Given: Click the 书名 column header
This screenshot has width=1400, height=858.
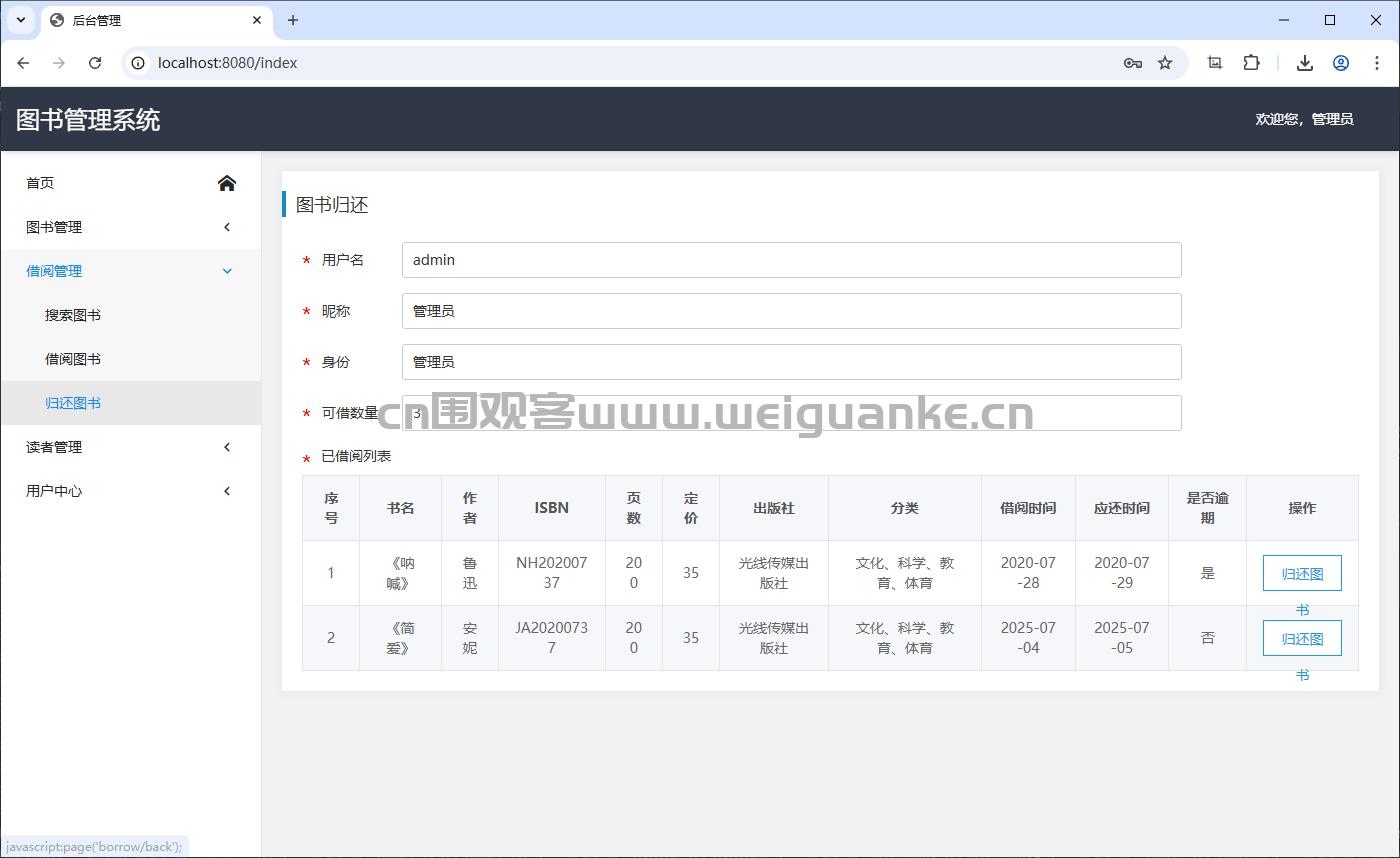Looking at the screenshot, I should [x=400, y=508].
